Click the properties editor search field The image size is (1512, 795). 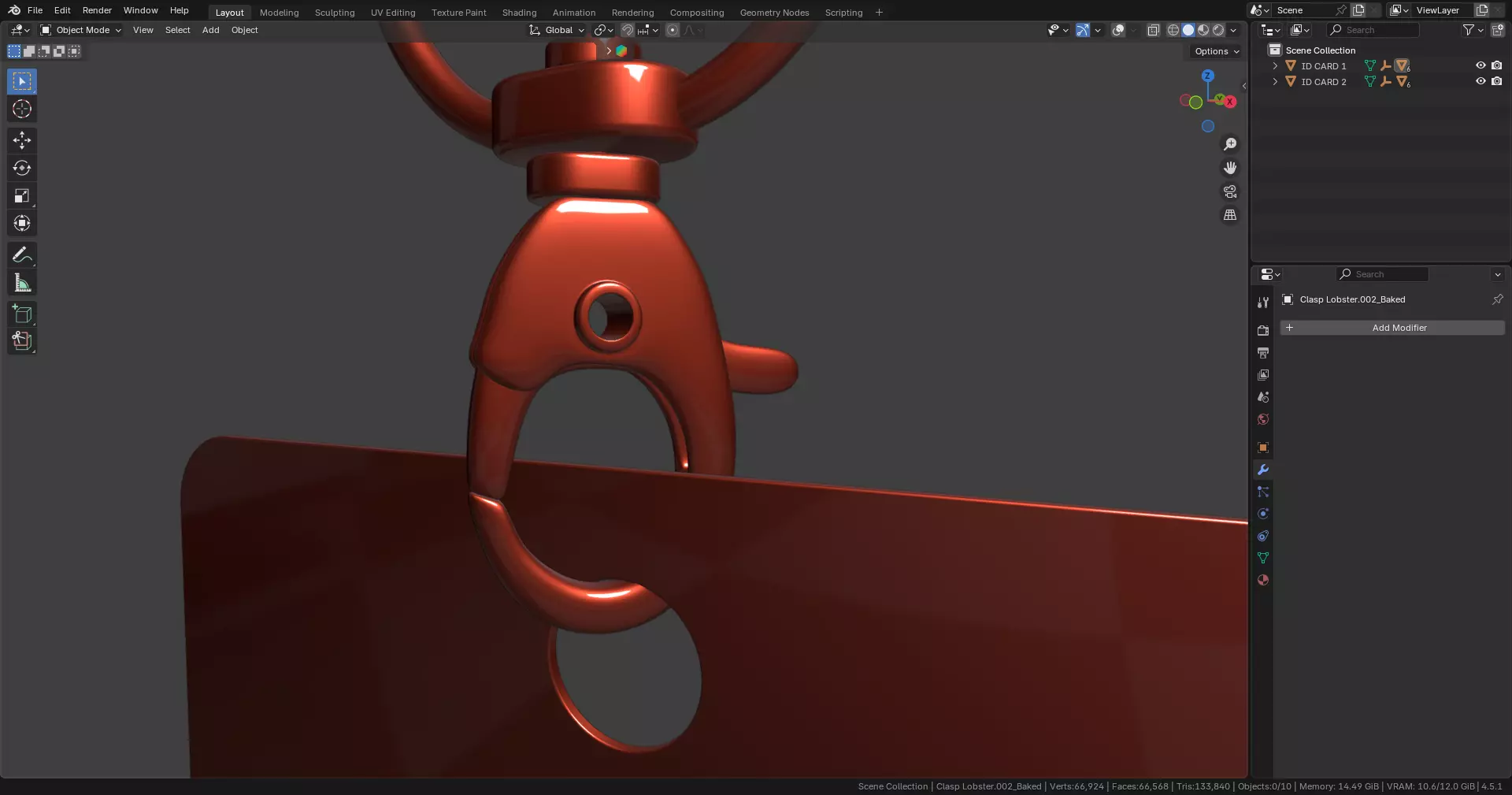click(1382, 274)
